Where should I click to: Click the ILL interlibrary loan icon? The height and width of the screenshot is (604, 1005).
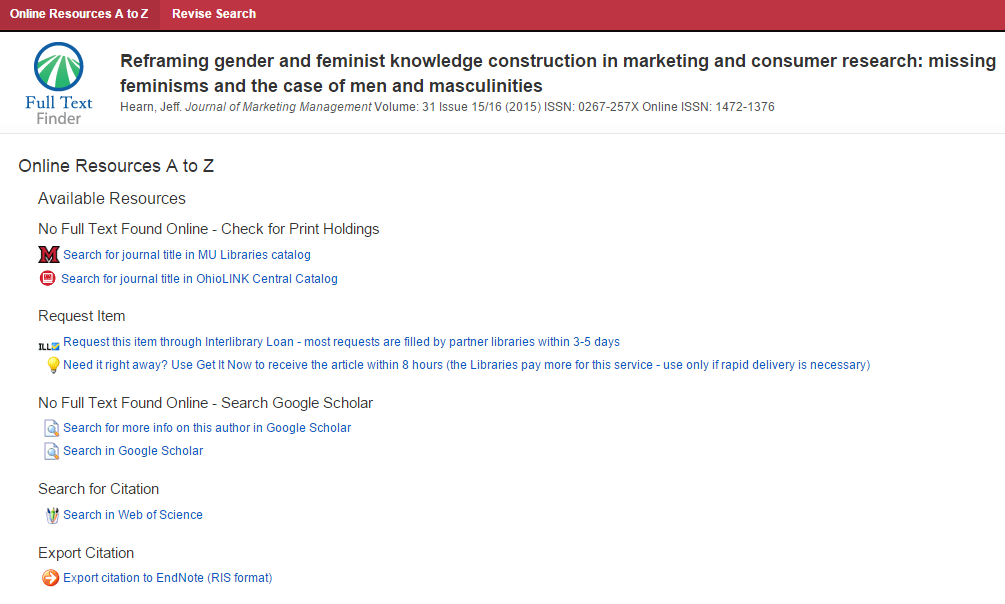click(49, 346)
